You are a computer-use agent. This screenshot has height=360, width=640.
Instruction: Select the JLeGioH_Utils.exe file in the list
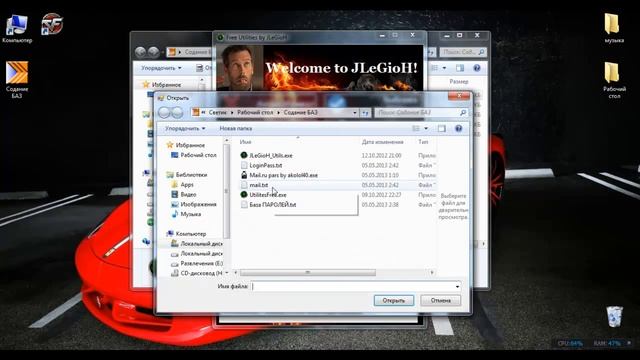tap(271, 156)
